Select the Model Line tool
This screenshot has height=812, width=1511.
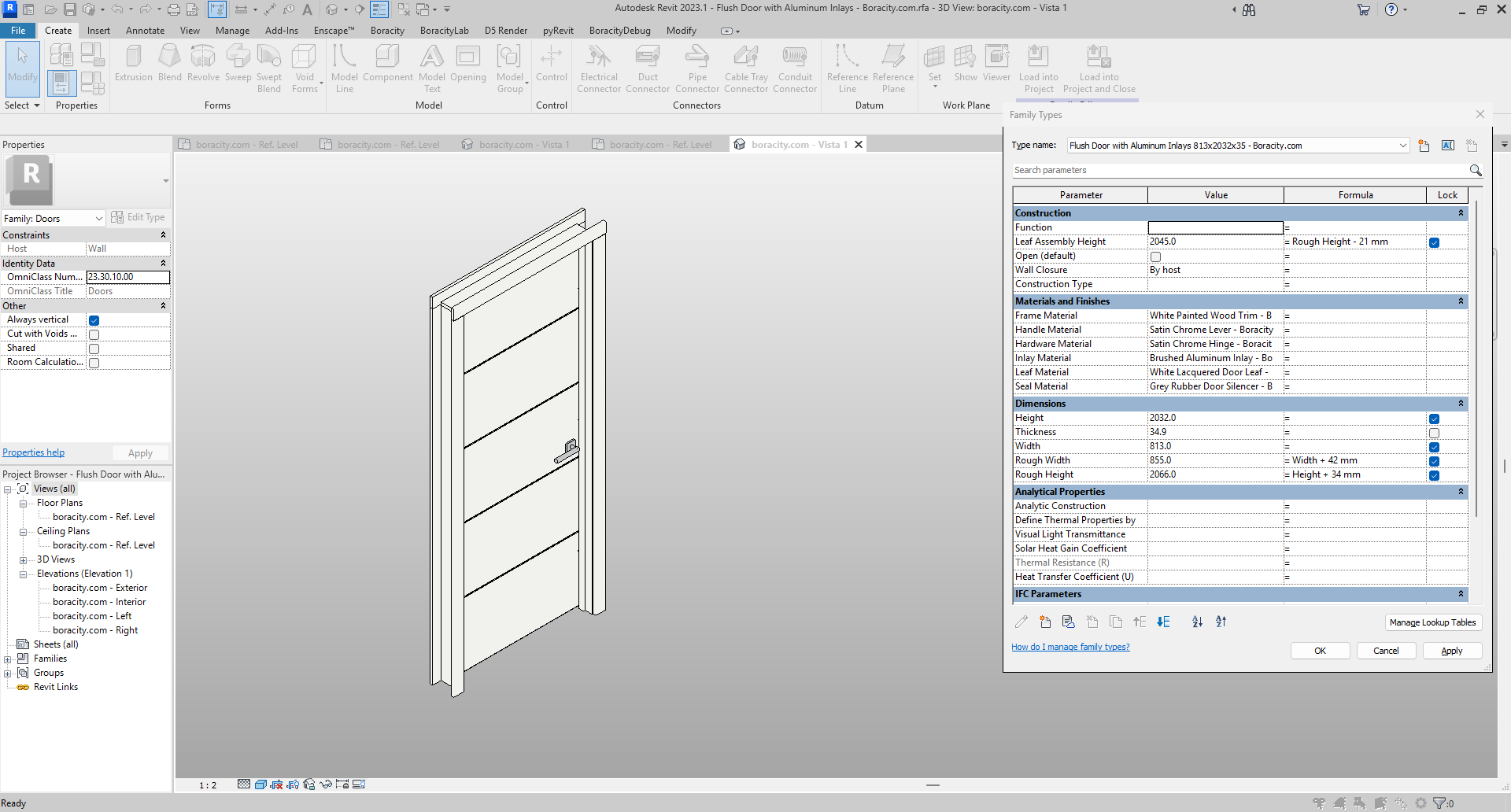pos(345,68)
